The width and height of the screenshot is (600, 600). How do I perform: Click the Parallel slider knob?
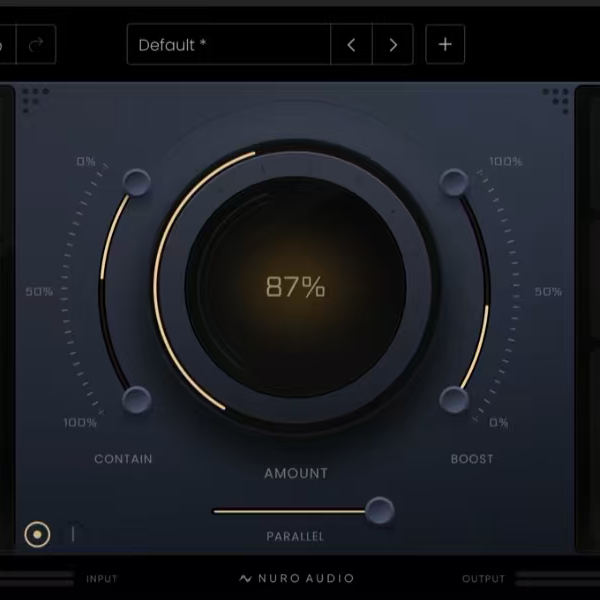(380, 510)
